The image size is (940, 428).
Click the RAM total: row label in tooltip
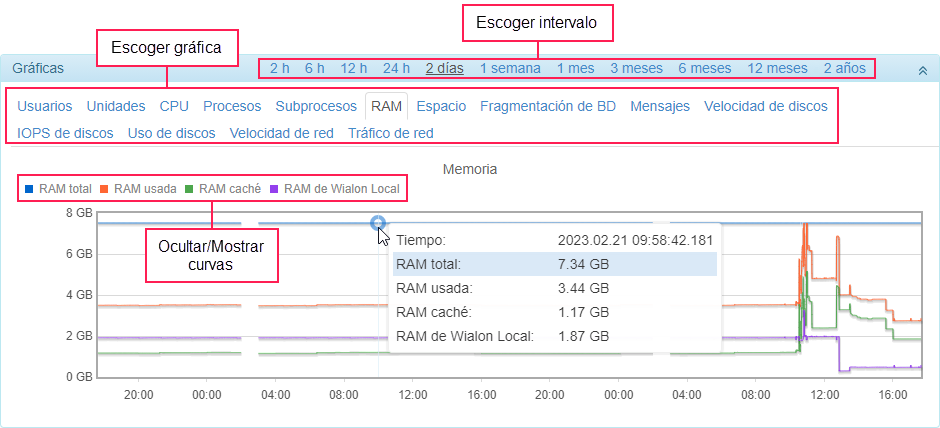click(429, 264)
